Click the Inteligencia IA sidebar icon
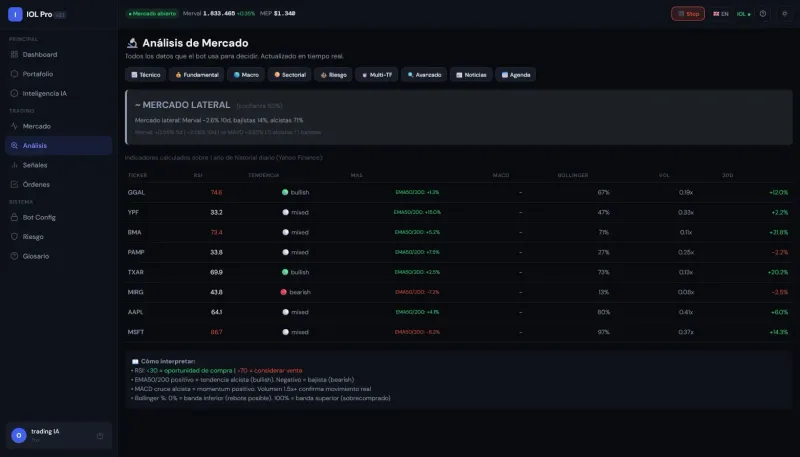Screen dimensions: 800x457 (x=14, y=93)
